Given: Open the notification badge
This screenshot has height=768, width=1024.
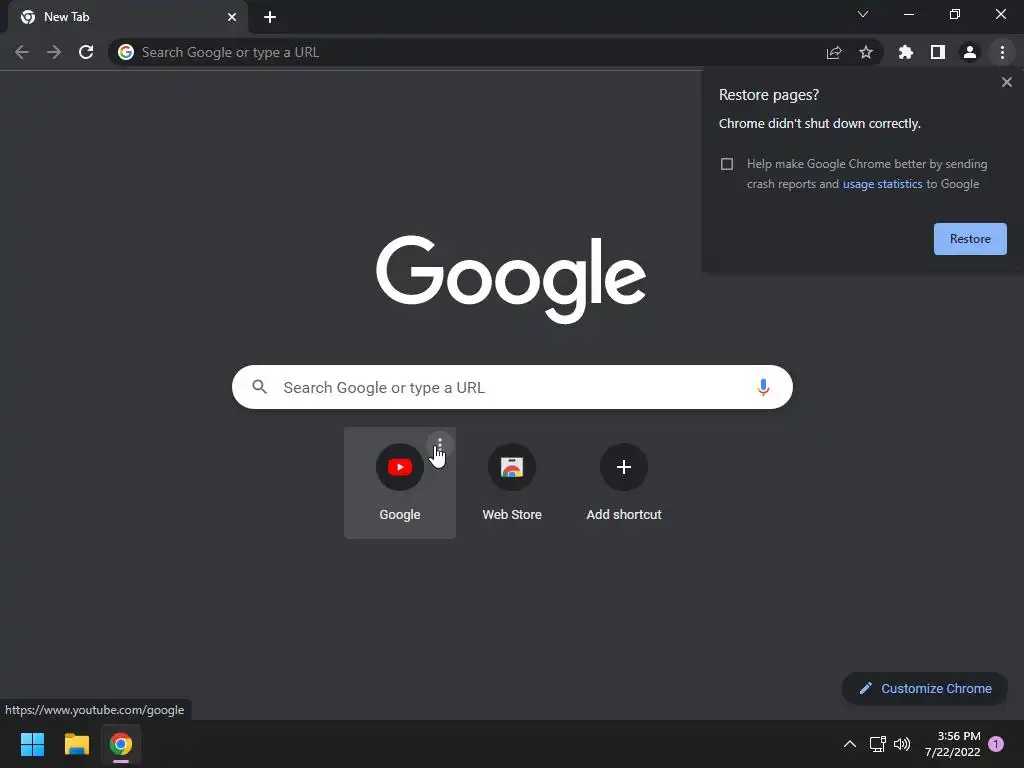Looking at the screenshot, I should 996,744.
